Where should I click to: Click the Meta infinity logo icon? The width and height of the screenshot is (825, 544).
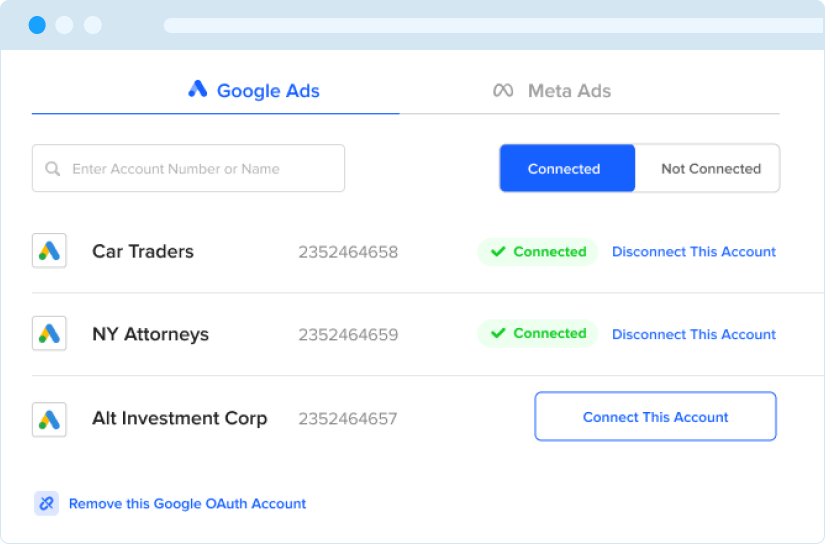point(503,90)
